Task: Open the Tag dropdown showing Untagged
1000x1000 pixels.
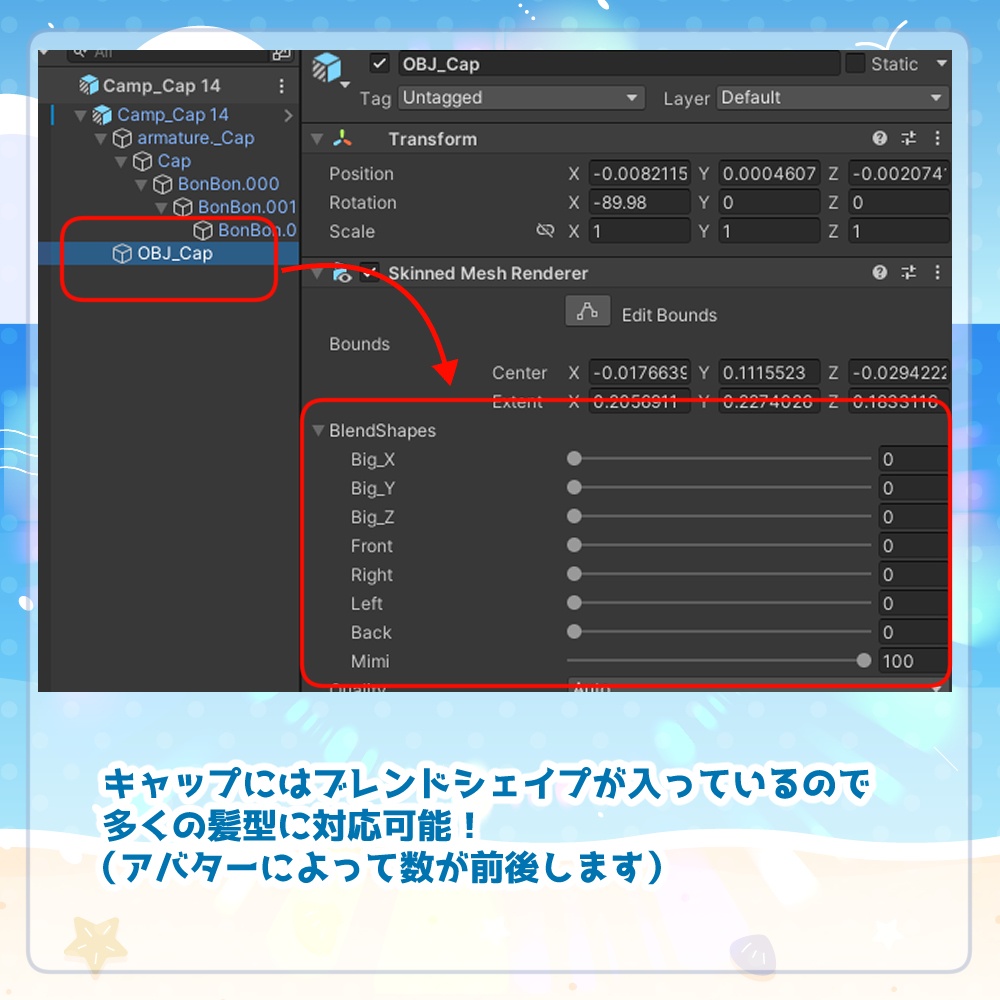Action: 520,98
